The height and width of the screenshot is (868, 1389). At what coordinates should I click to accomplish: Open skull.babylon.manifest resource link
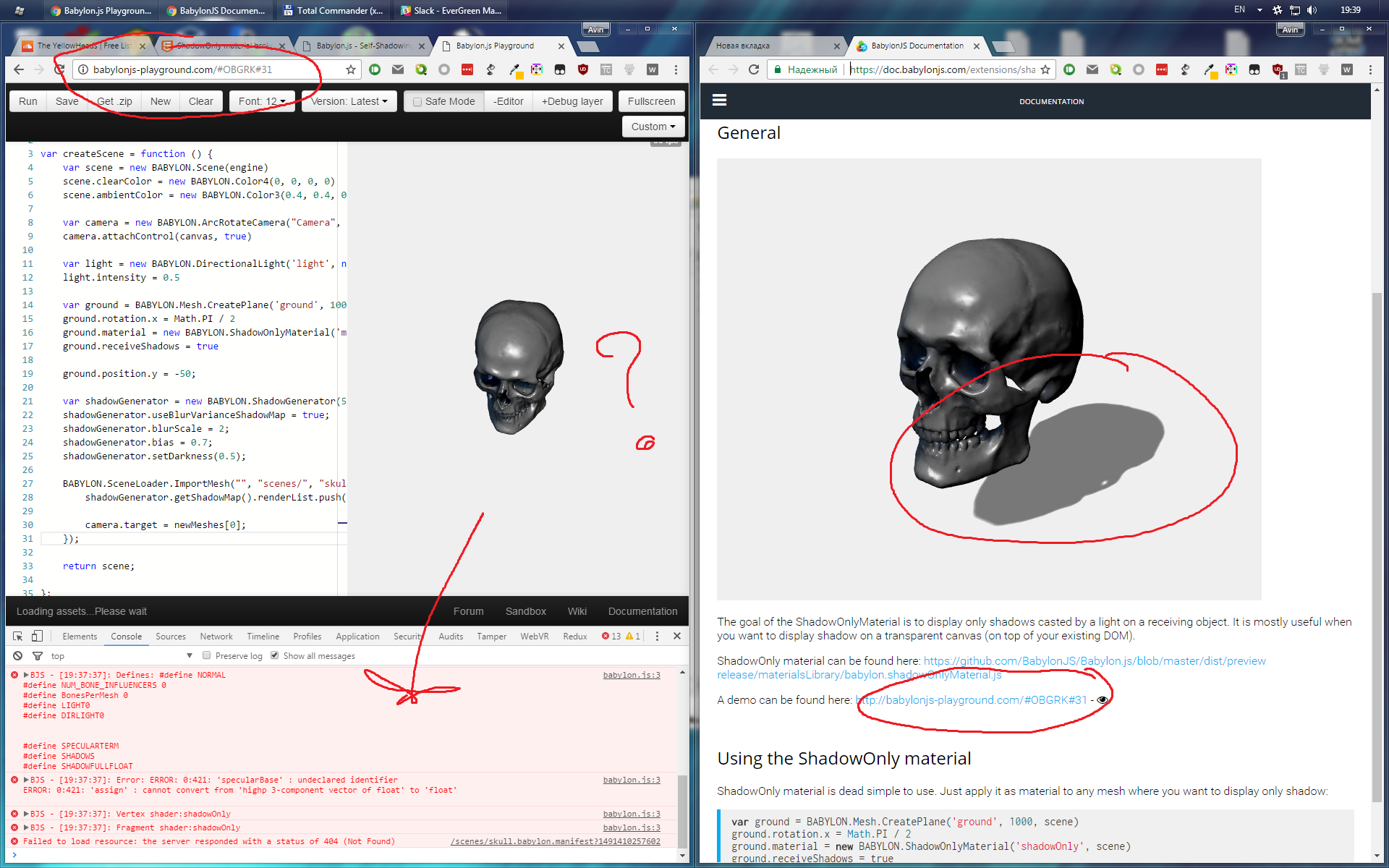(x=556, y=841)
